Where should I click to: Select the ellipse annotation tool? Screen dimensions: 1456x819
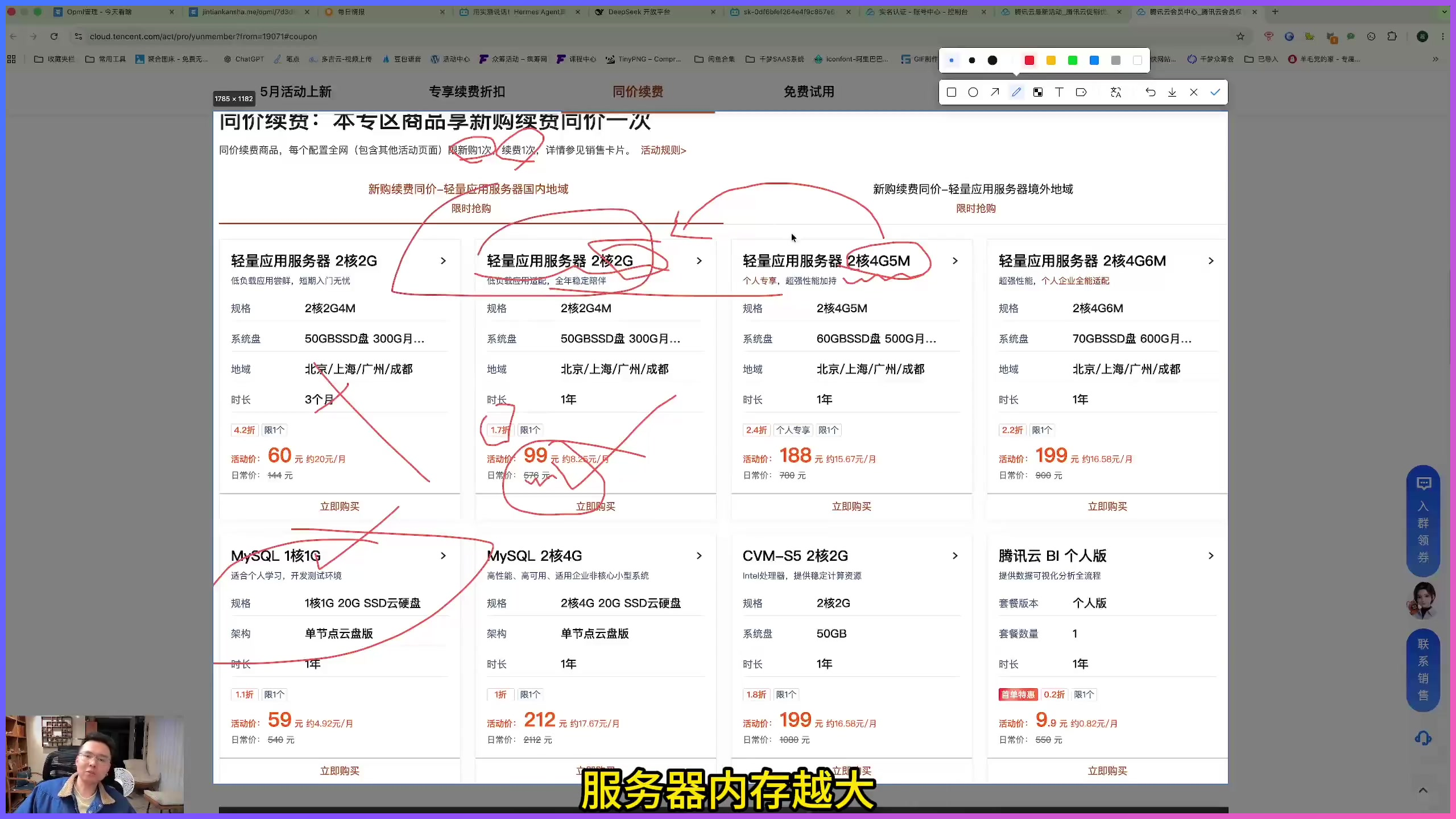pyautogui.click(x=973, y=92)
